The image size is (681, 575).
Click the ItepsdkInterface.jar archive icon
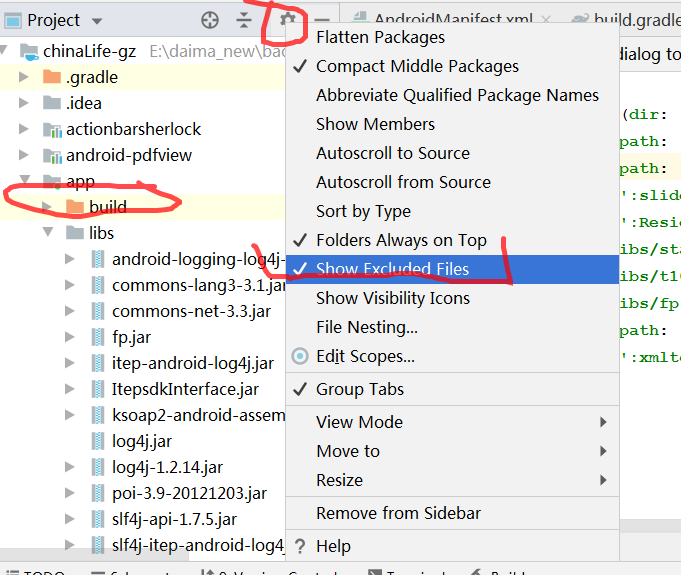point(98,389)
